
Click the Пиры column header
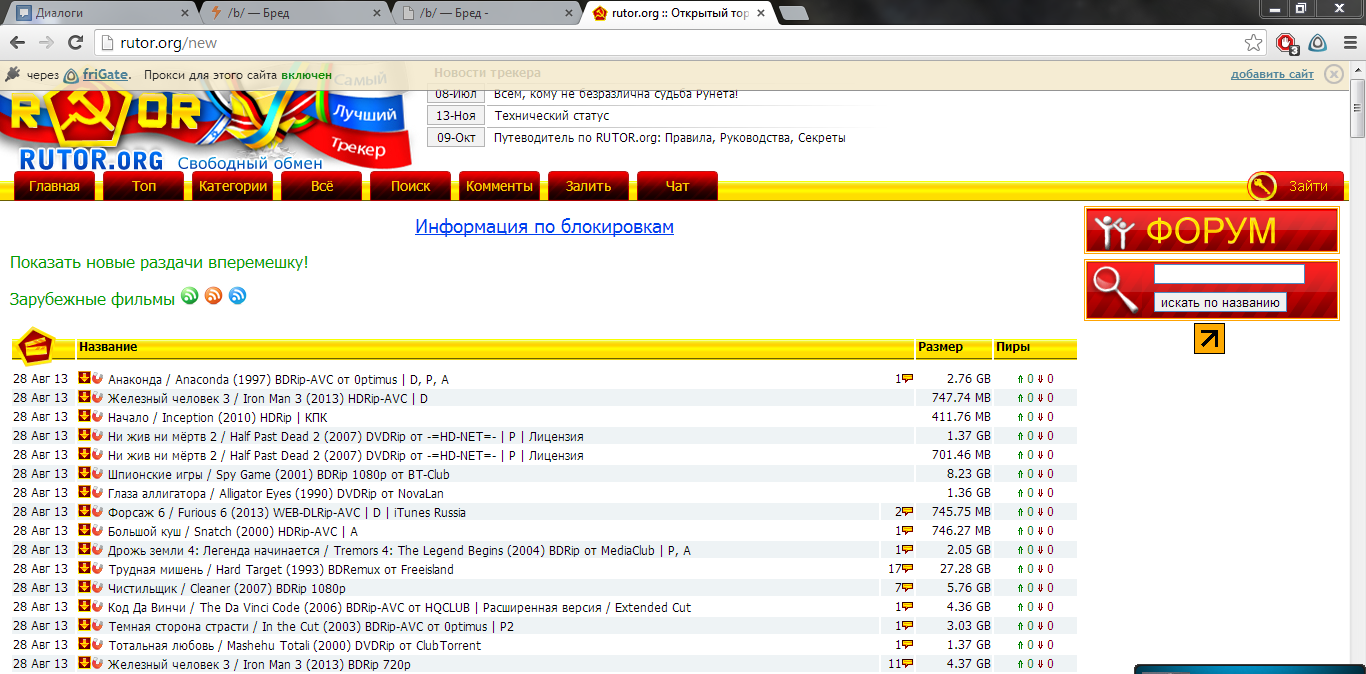point(1013,347)
